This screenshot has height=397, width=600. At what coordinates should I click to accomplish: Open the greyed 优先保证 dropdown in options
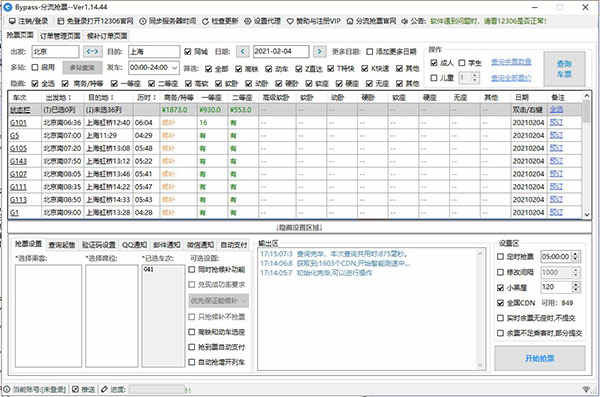(218, 301)
